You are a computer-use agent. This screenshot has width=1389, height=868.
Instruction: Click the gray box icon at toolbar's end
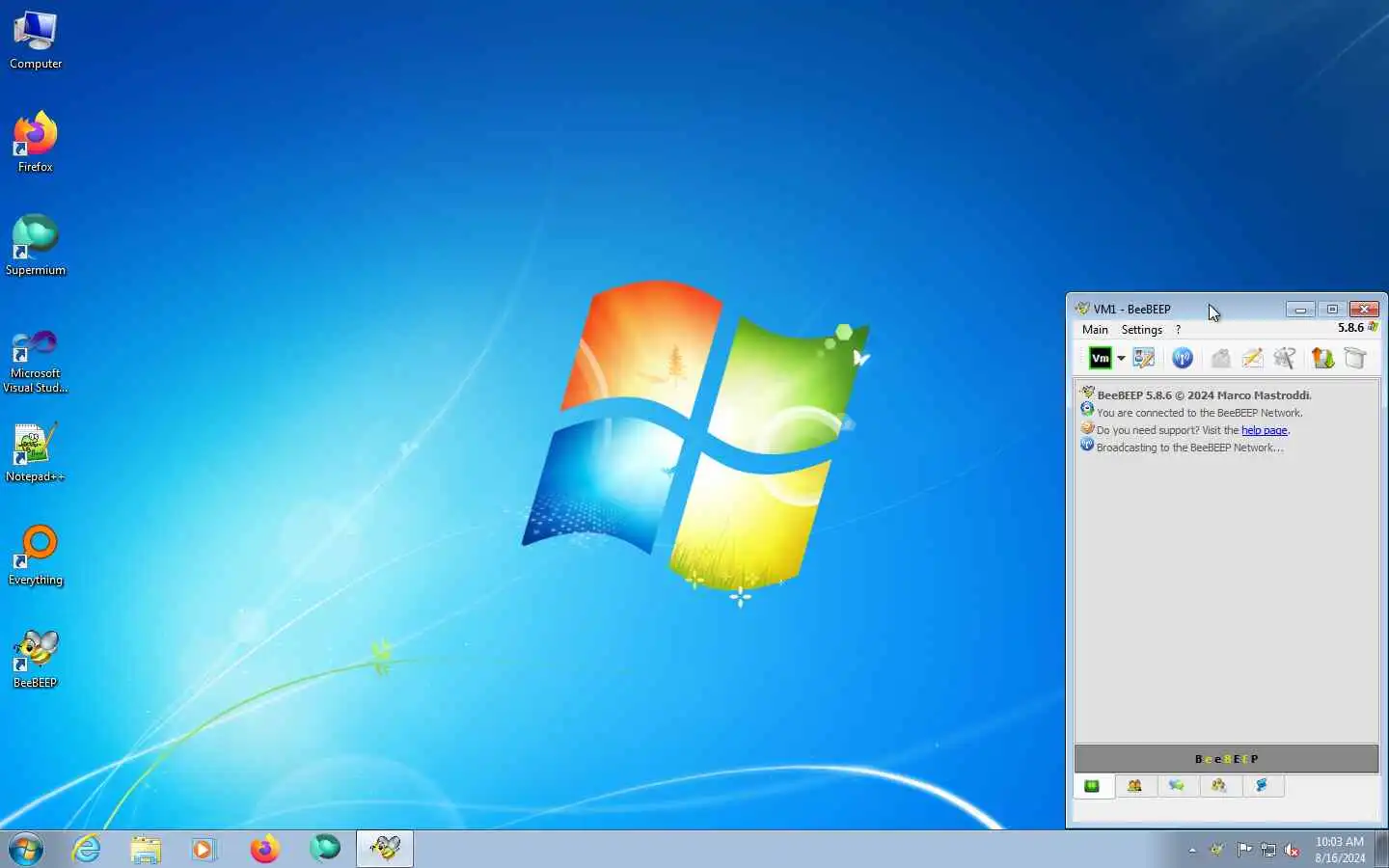tap(1355, 358)
